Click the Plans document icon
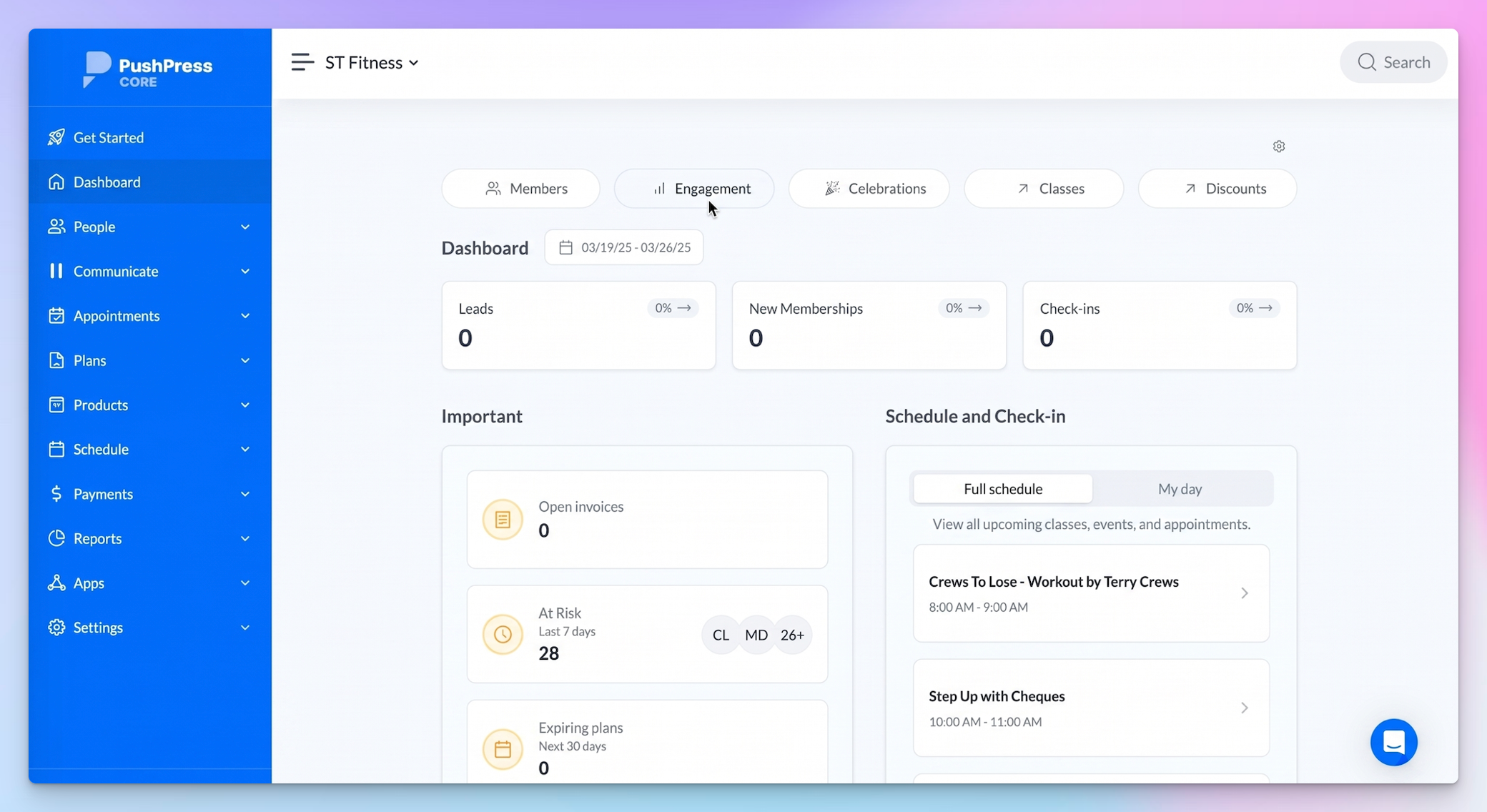The height and width of the screenshot is (812, 1487). coord(56,360)
